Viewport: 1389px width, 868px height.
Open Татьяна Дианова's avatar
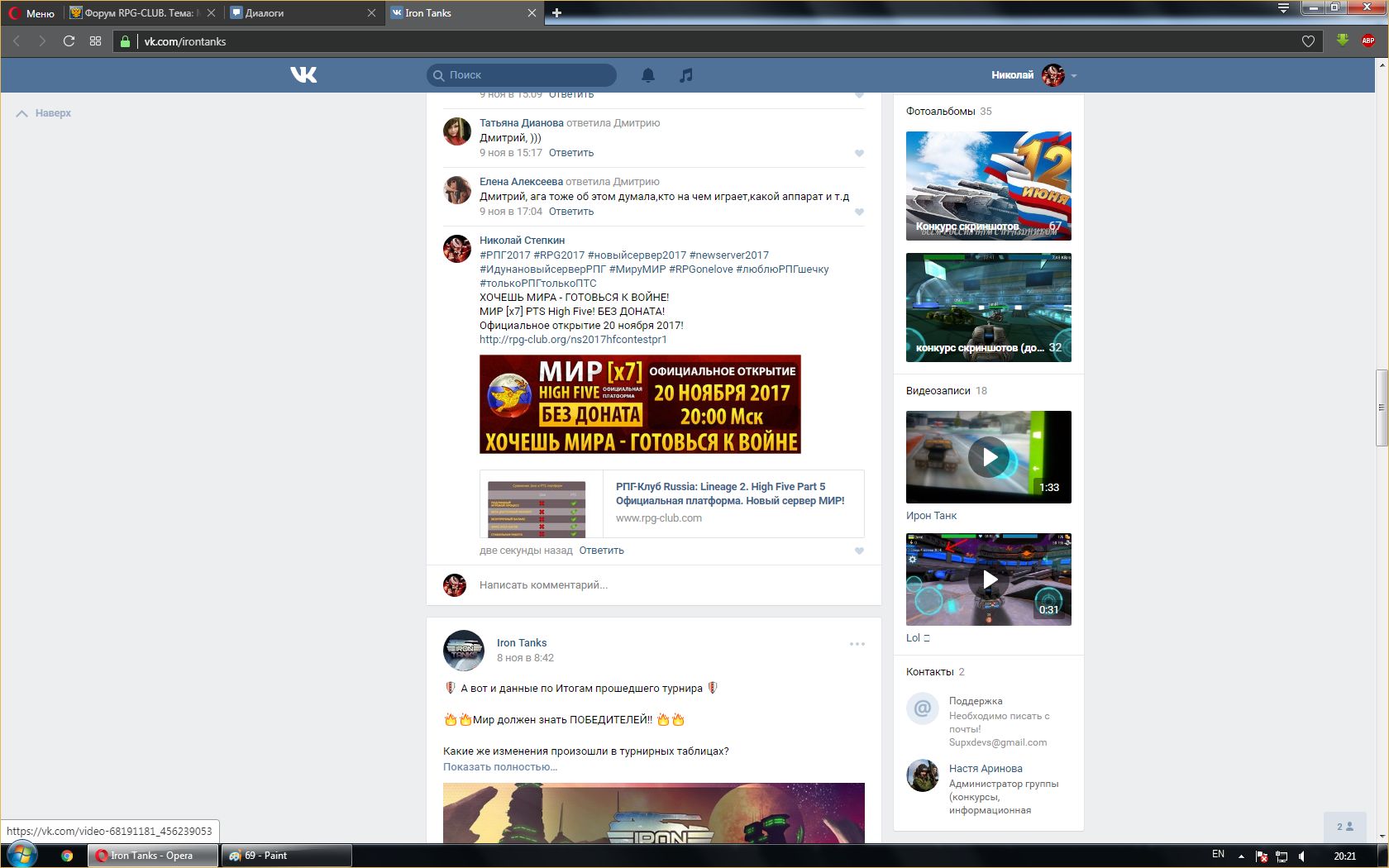456,131
